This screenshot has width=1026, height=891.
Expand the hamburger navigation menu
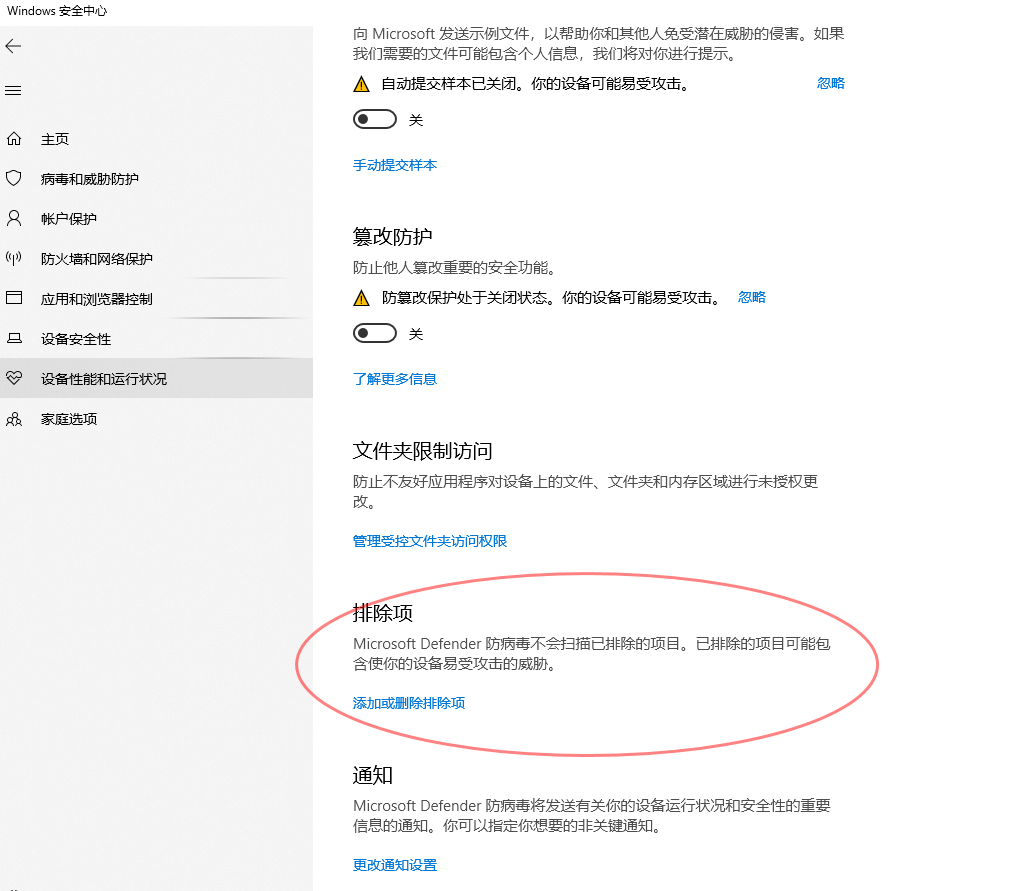pos(13,90)
